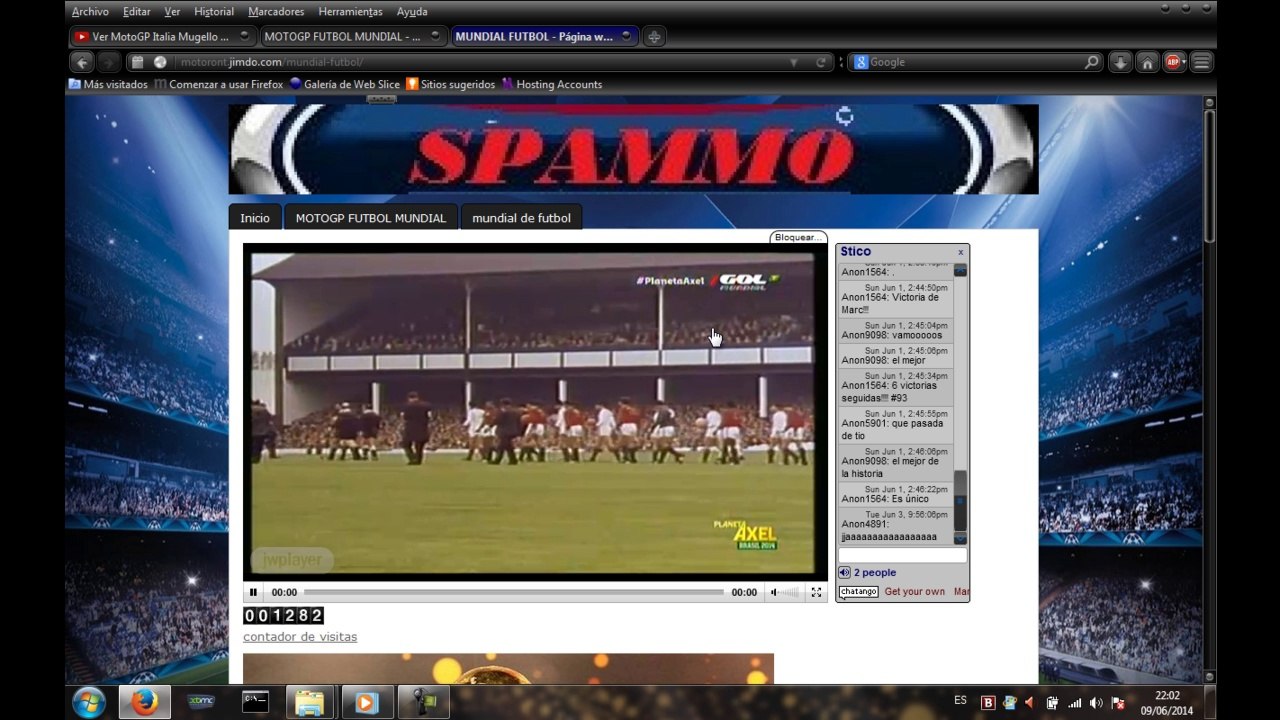Toggle jwplayer fullscreen mode

click(816, 592)
